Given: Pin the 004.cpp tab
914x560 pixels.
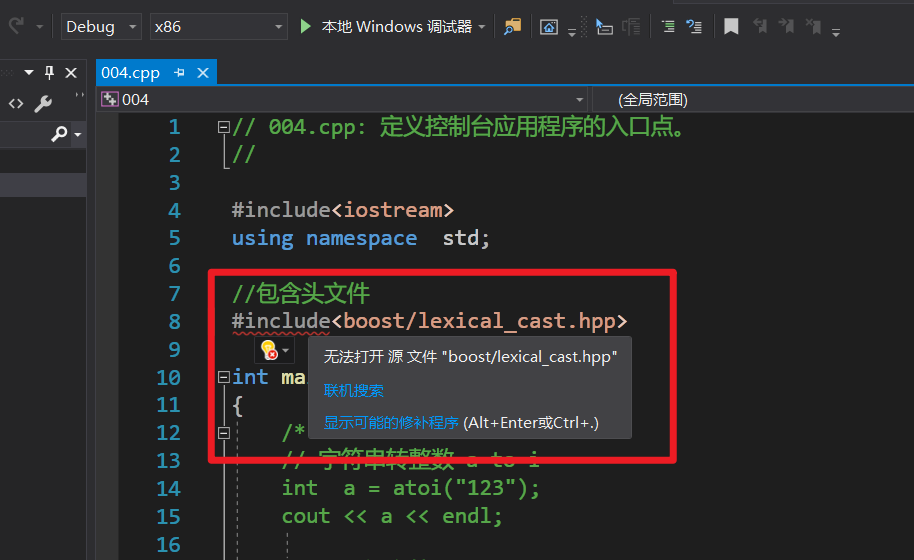Looking at the screenshot, I should click(x=179, y=73).
